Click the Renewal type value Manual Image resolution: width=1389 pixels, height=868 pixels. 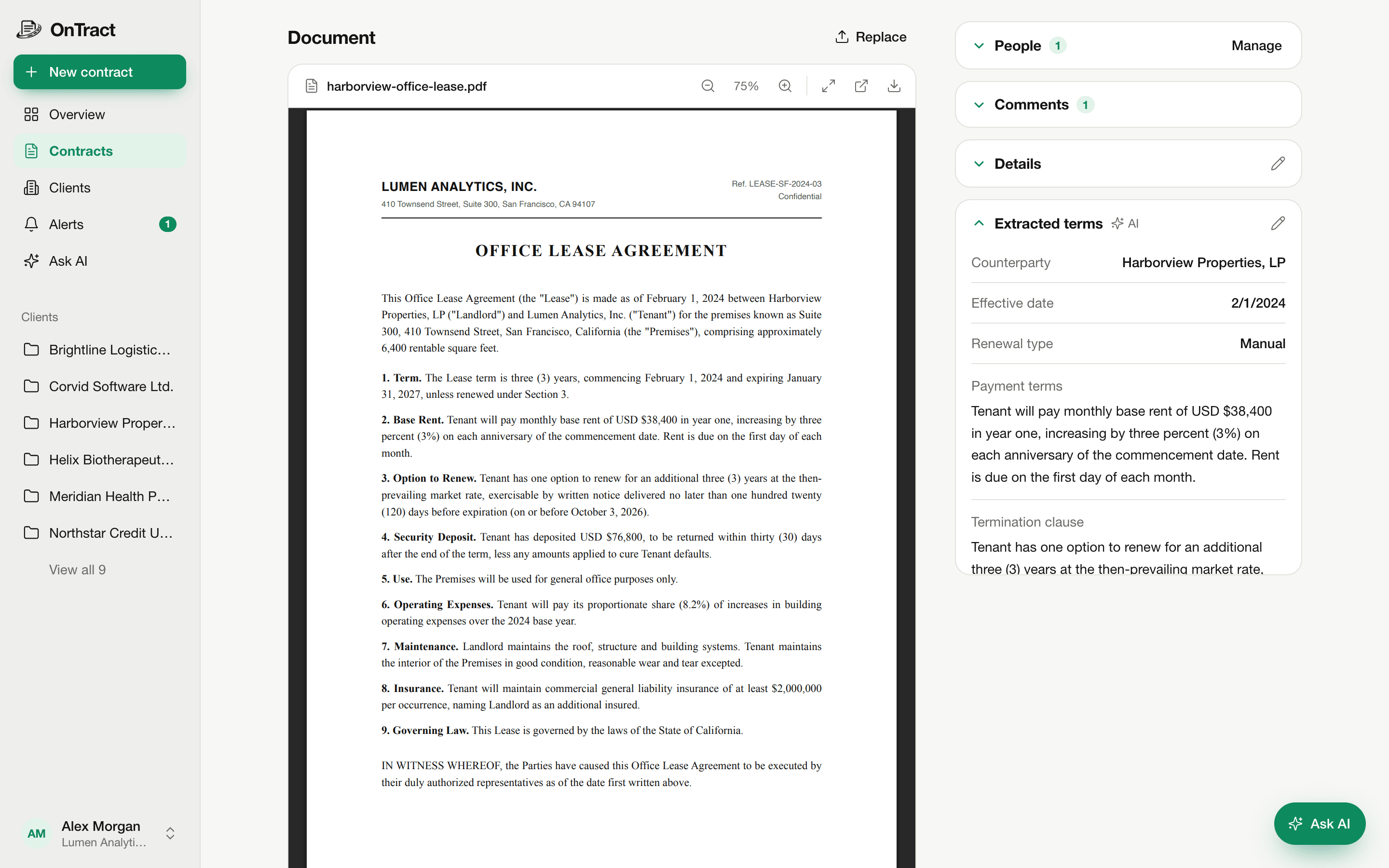pos(1262,343)
